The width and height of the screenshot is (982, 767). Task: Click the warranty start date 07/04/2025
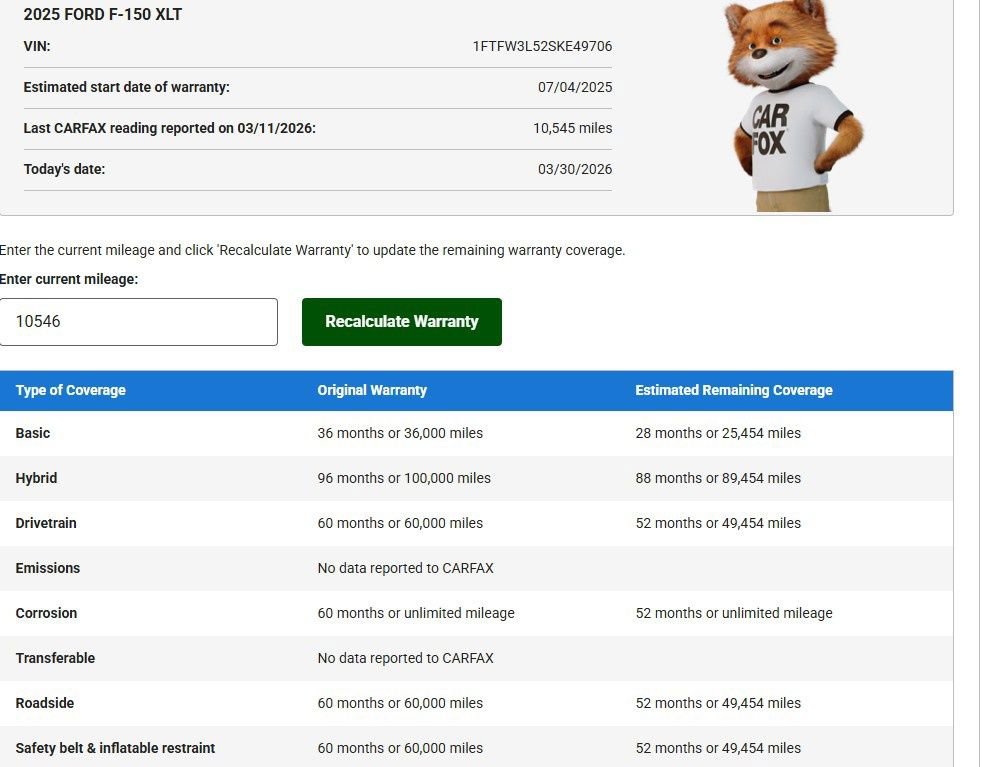[575, 87]
